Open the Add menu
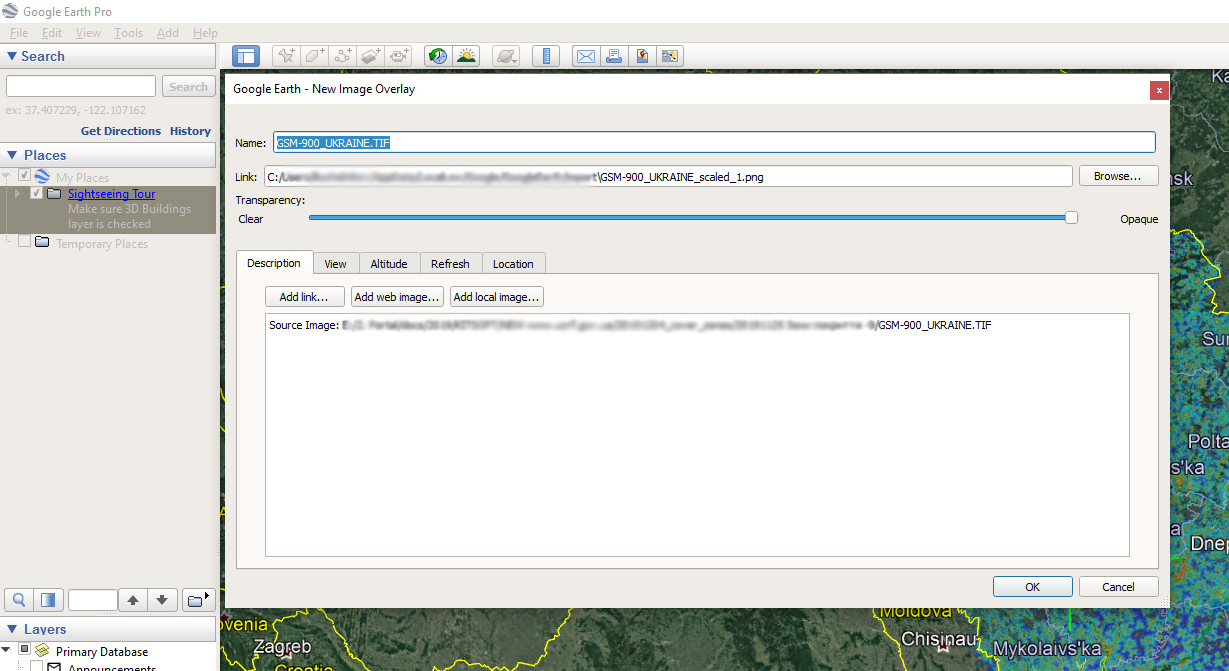 tap(168, 33)
